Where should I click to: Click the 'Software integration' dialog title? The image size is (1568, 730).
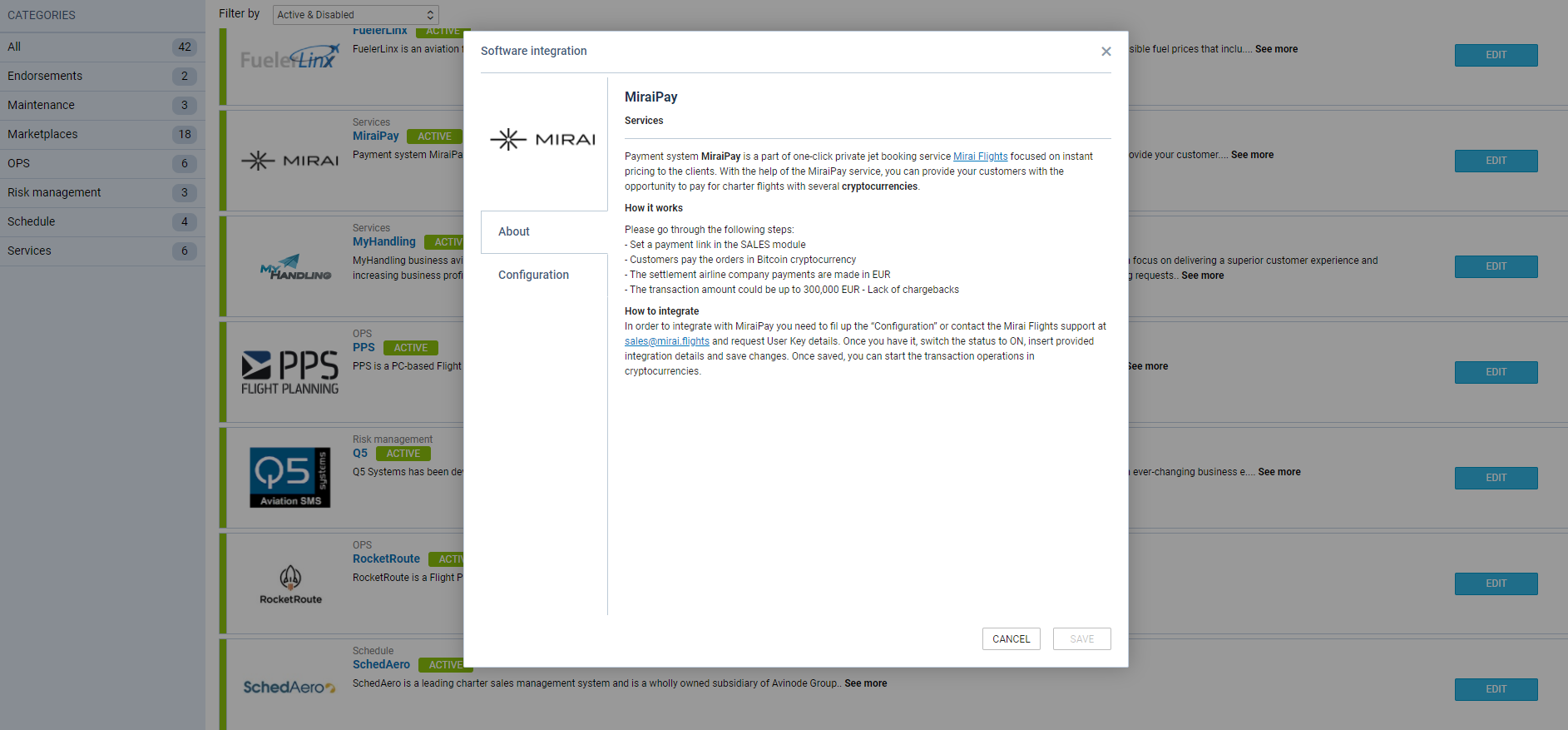tap(533, 51)
